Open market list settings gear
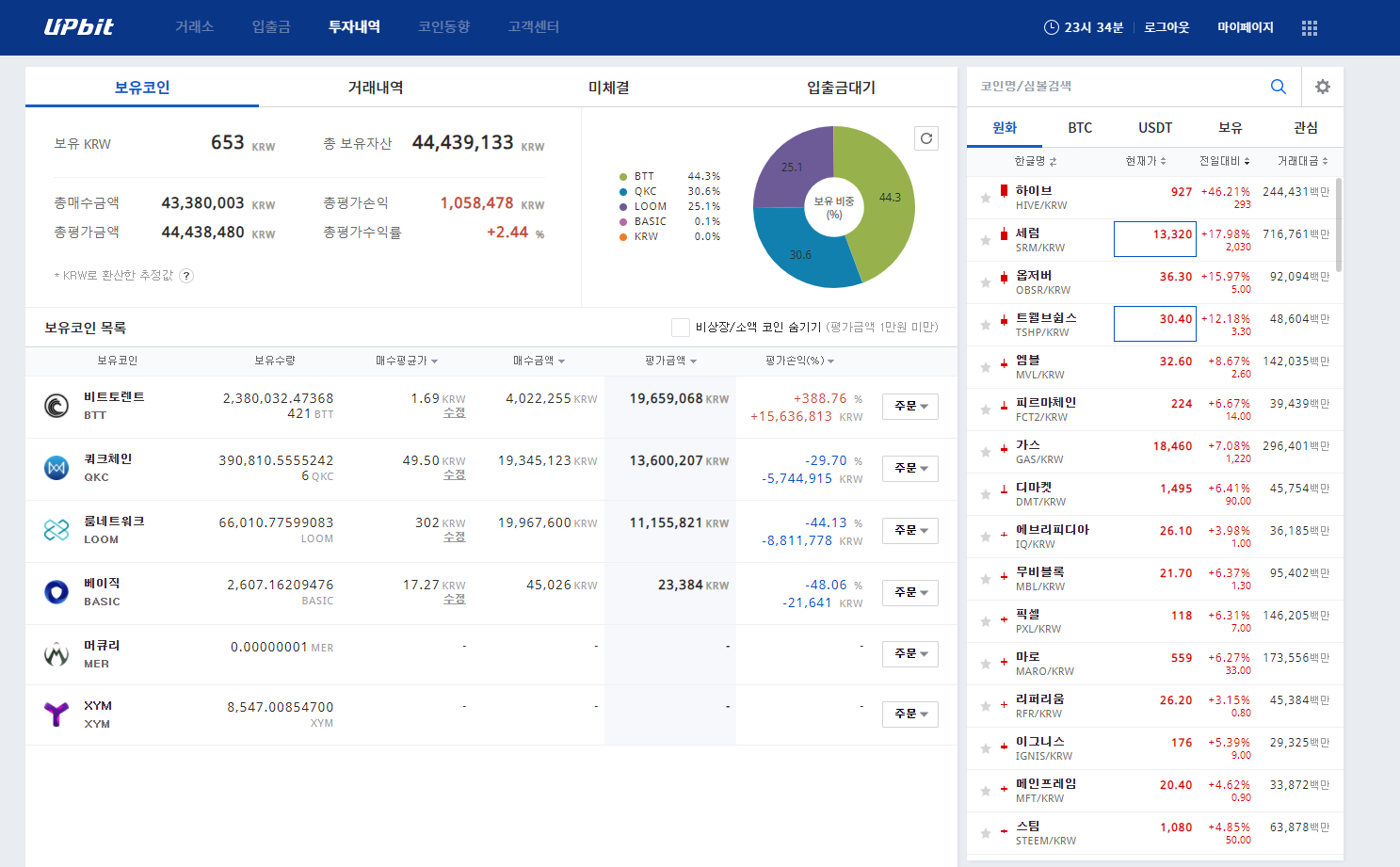The width and height of the screenshot is (1400, 867). pyautogui.click(x=1323, y=87)
